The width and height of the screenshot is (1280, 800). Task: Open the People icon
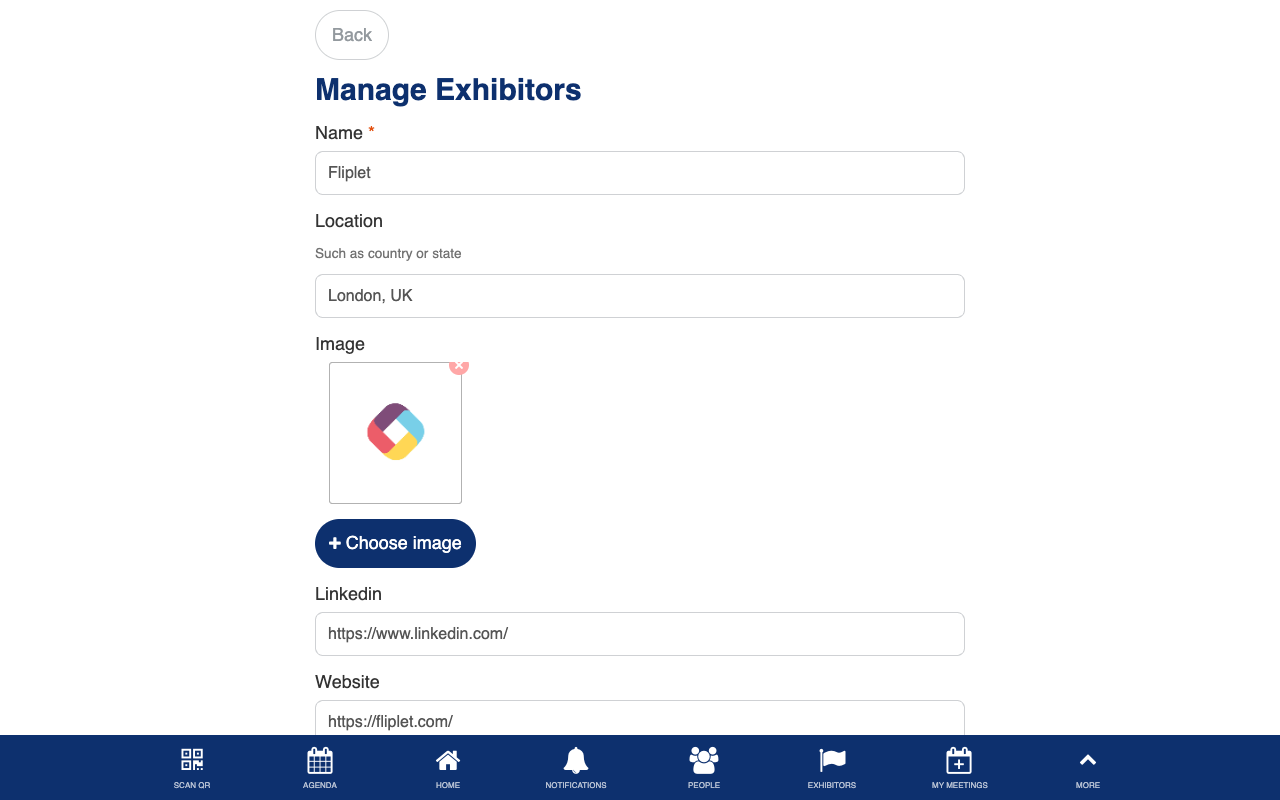tap(704, 760)
